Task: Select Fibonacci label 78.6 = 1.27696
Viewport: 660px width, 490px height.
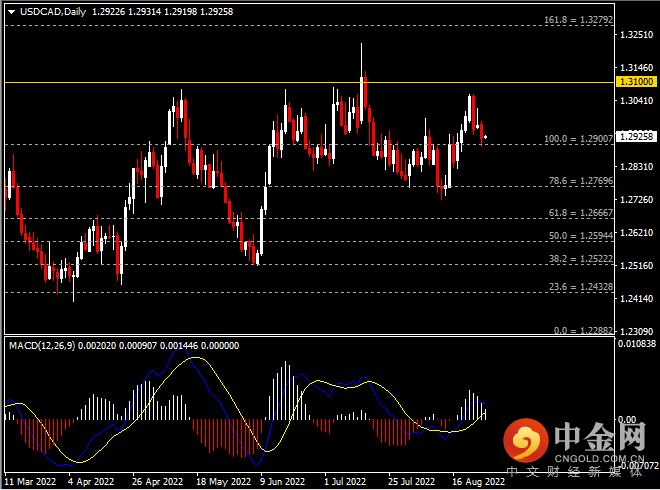Action: coord(580,181)
